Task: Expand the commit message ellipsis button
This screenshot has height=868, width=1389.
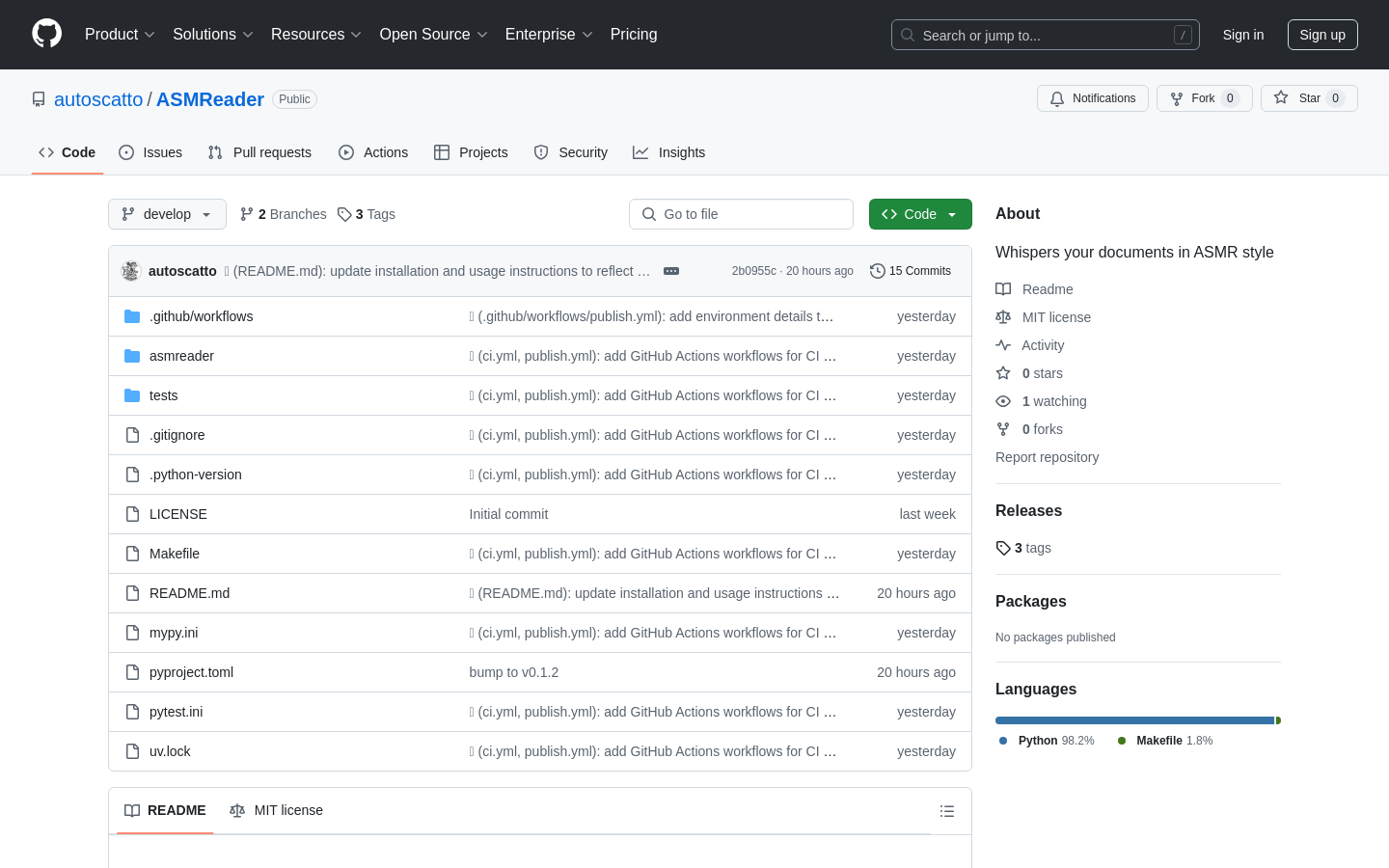Action: pyautogui.click(x=671, y=271)
